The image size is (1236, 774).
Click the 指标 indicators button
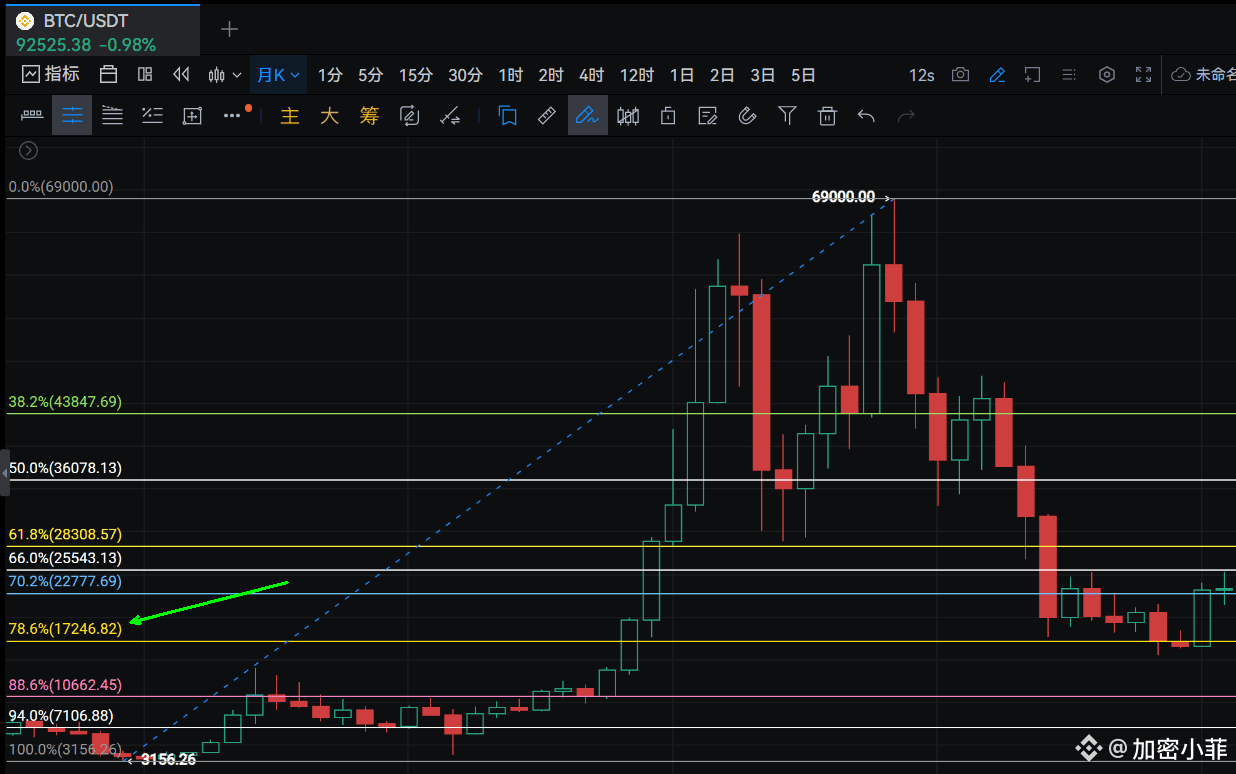(51, 75)
